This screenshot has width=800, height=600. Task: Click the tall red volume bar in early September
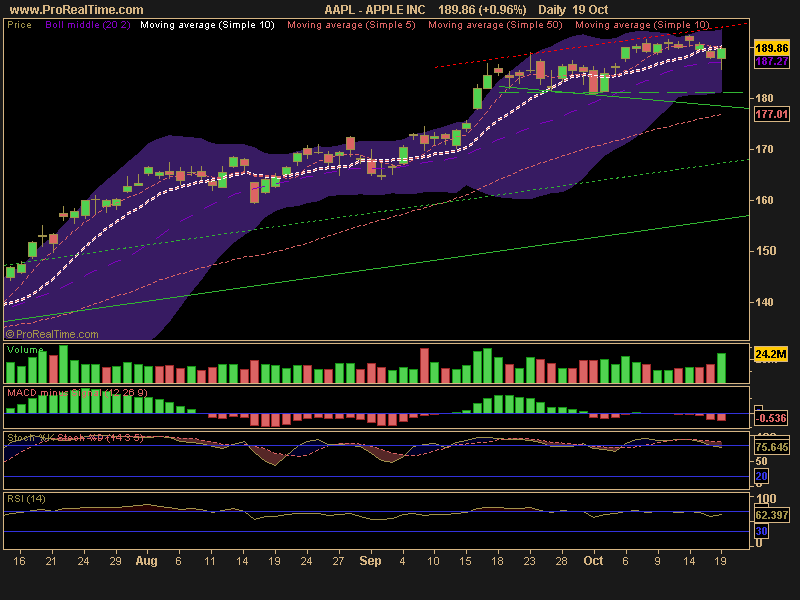coord(424,365)
